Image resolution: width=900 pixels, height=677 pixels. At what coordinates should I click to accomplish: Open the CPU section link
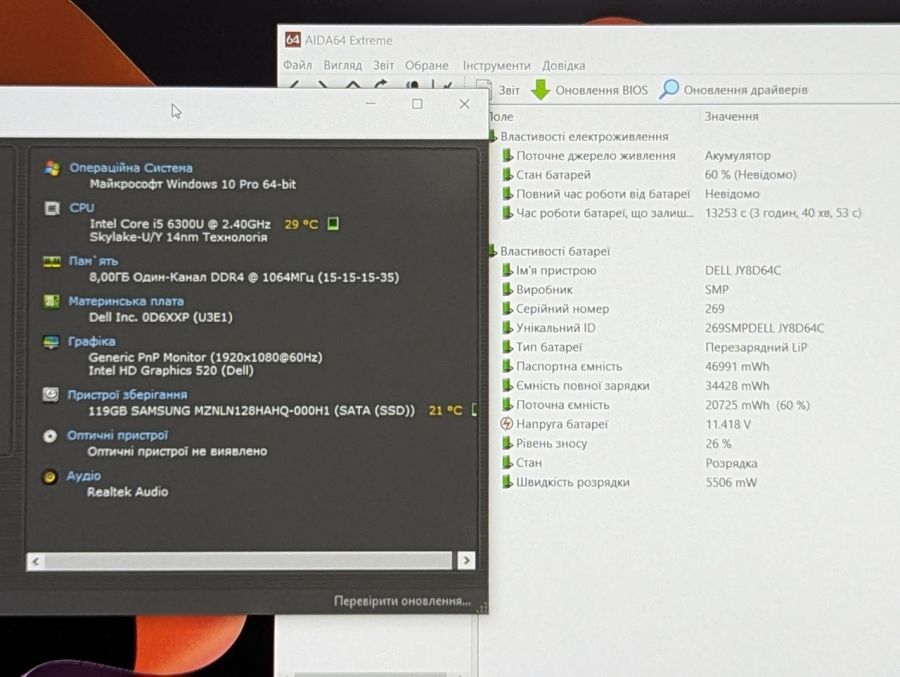coord(82,207)
